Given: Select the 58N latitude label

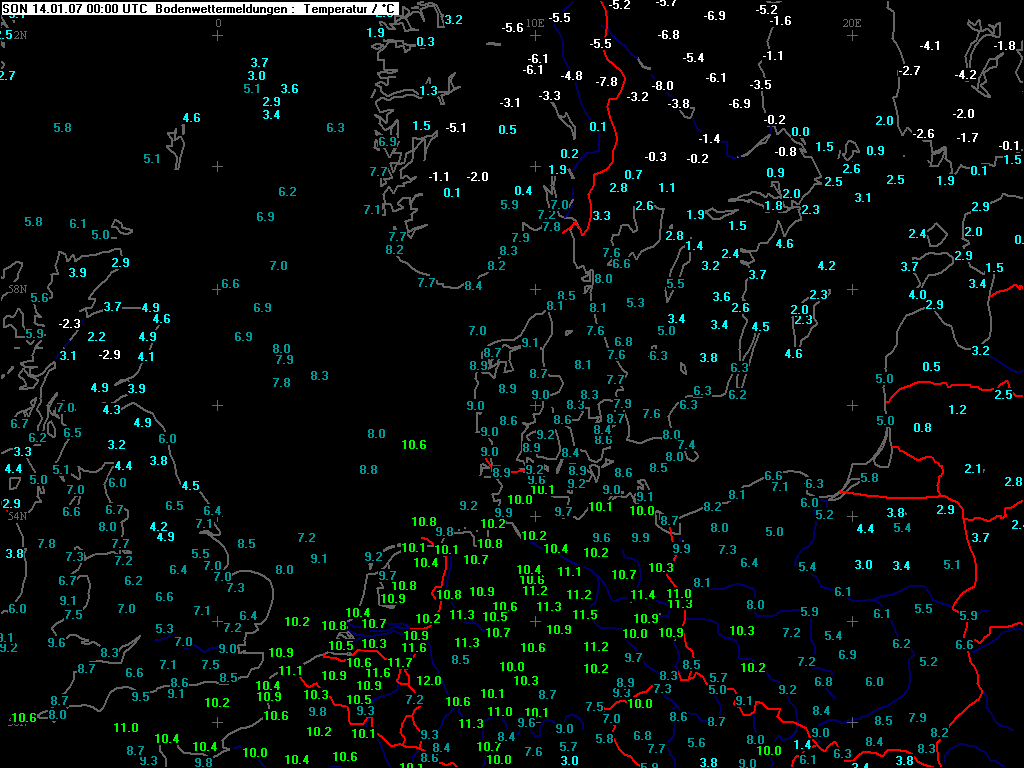Looking at the screenshot, I should [x=17, y=289].
